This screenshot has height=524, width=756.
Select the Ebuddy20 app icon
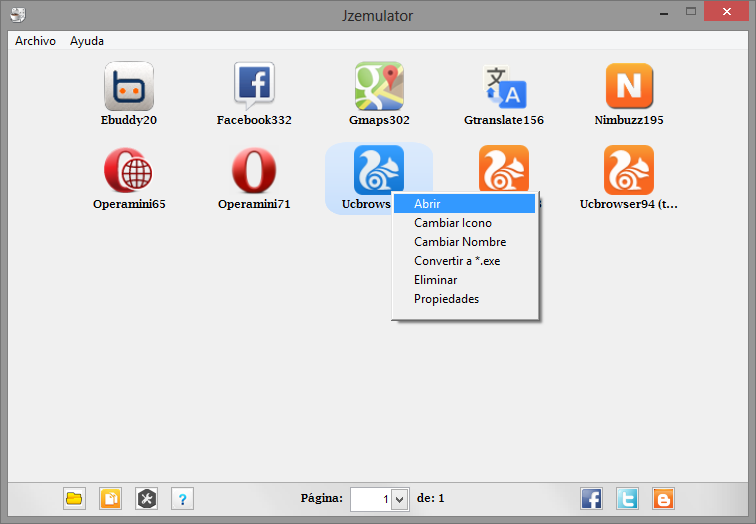[129, 86]
